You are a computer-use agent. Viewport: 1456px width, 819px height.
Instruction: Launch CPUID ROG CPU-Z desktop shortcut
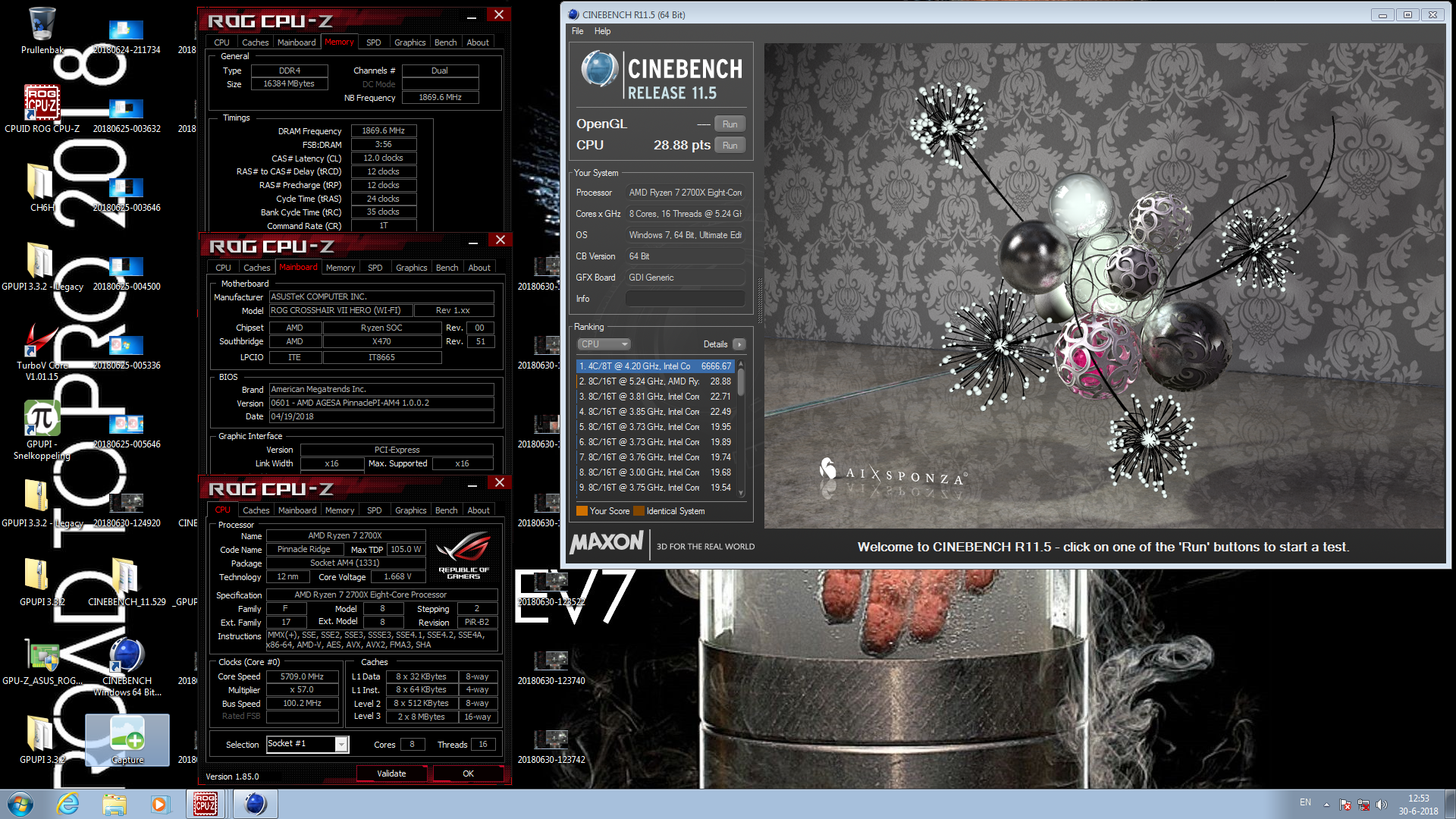[x=42, y=108]
